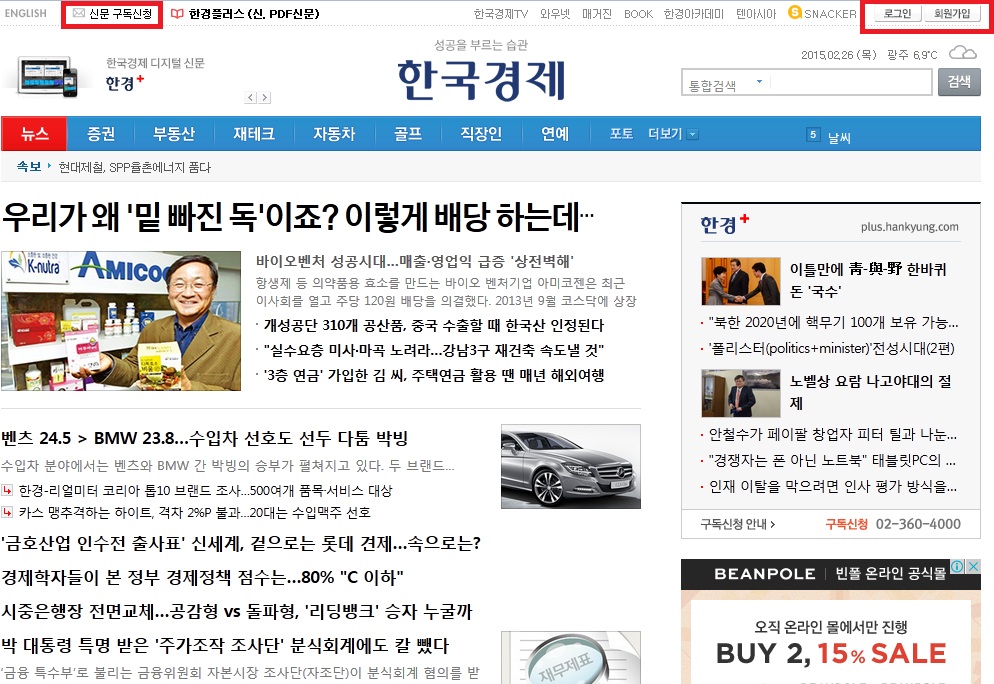Click the 신문 구독신청 link
The image size is (994, 684).
[120, 13]
